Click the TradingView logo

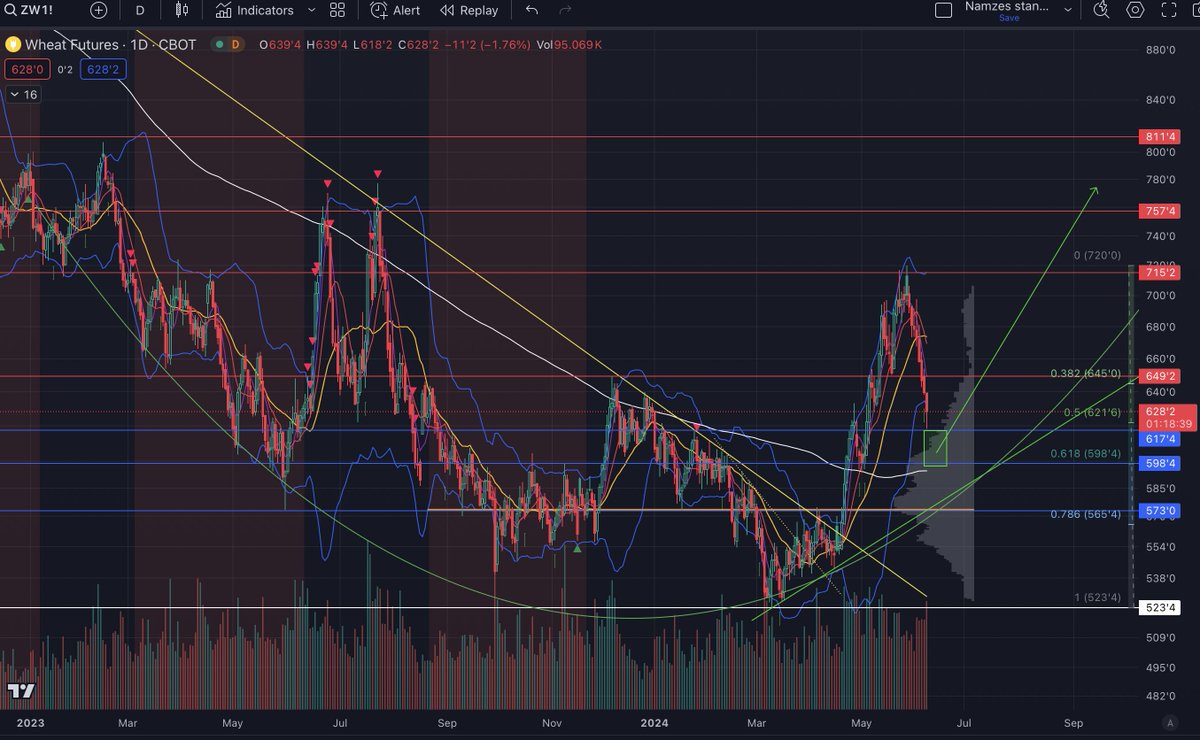[21, 691]
